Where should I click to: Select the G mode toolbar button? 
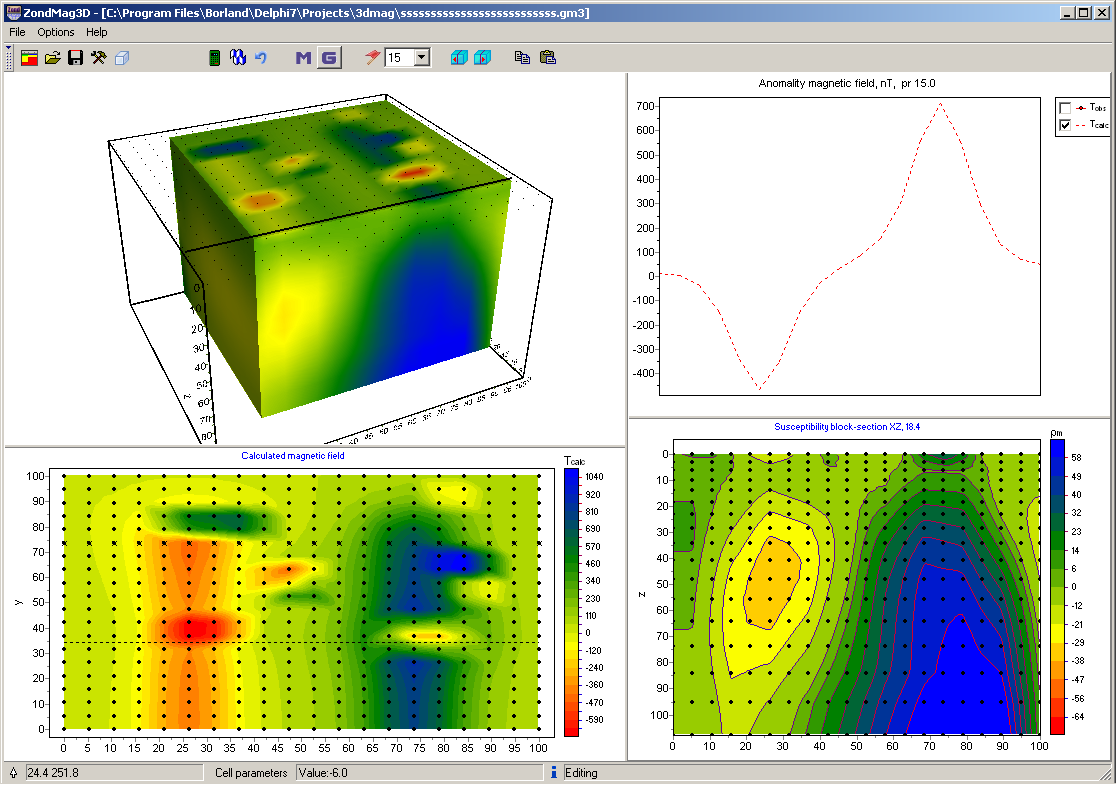coord(328,58)
